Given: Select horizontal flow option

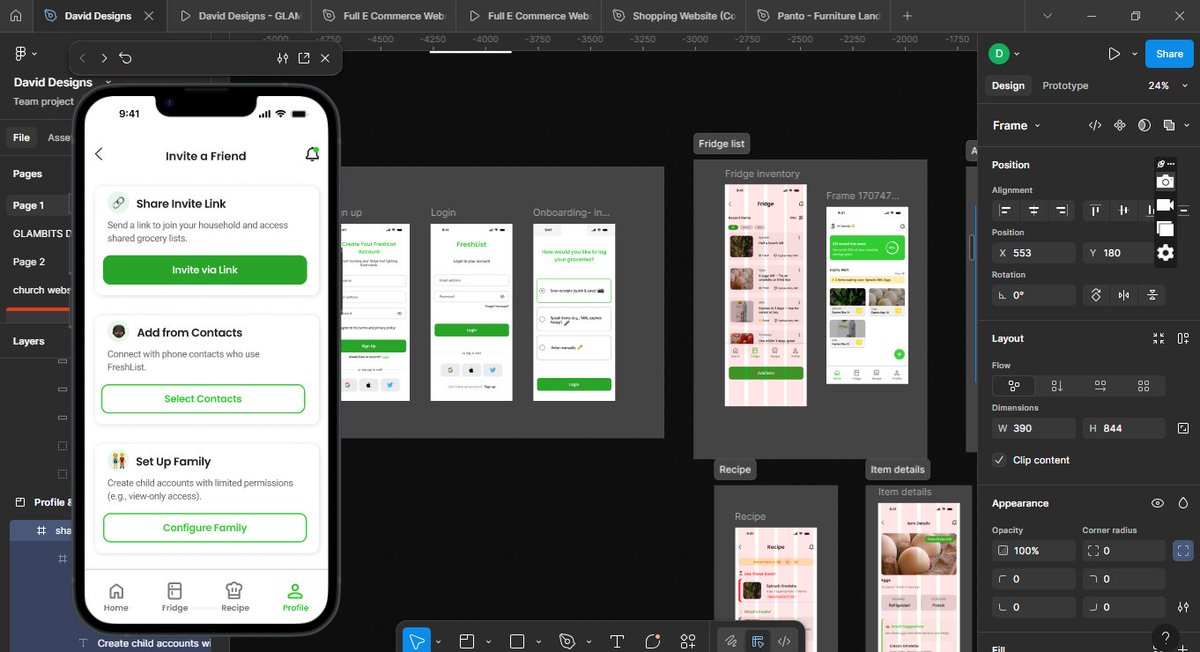Looking at the screenshot, I should (1100, 385).
